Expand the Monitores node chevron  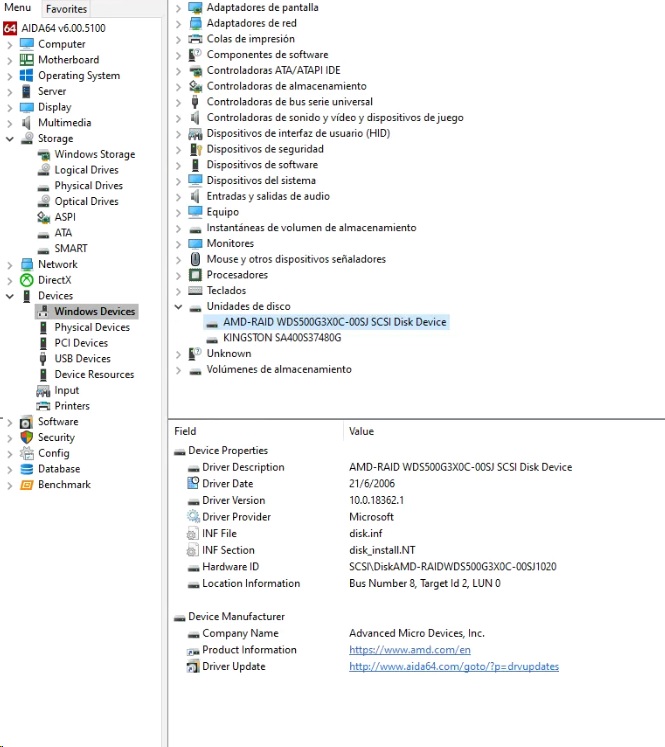(178, 244)
